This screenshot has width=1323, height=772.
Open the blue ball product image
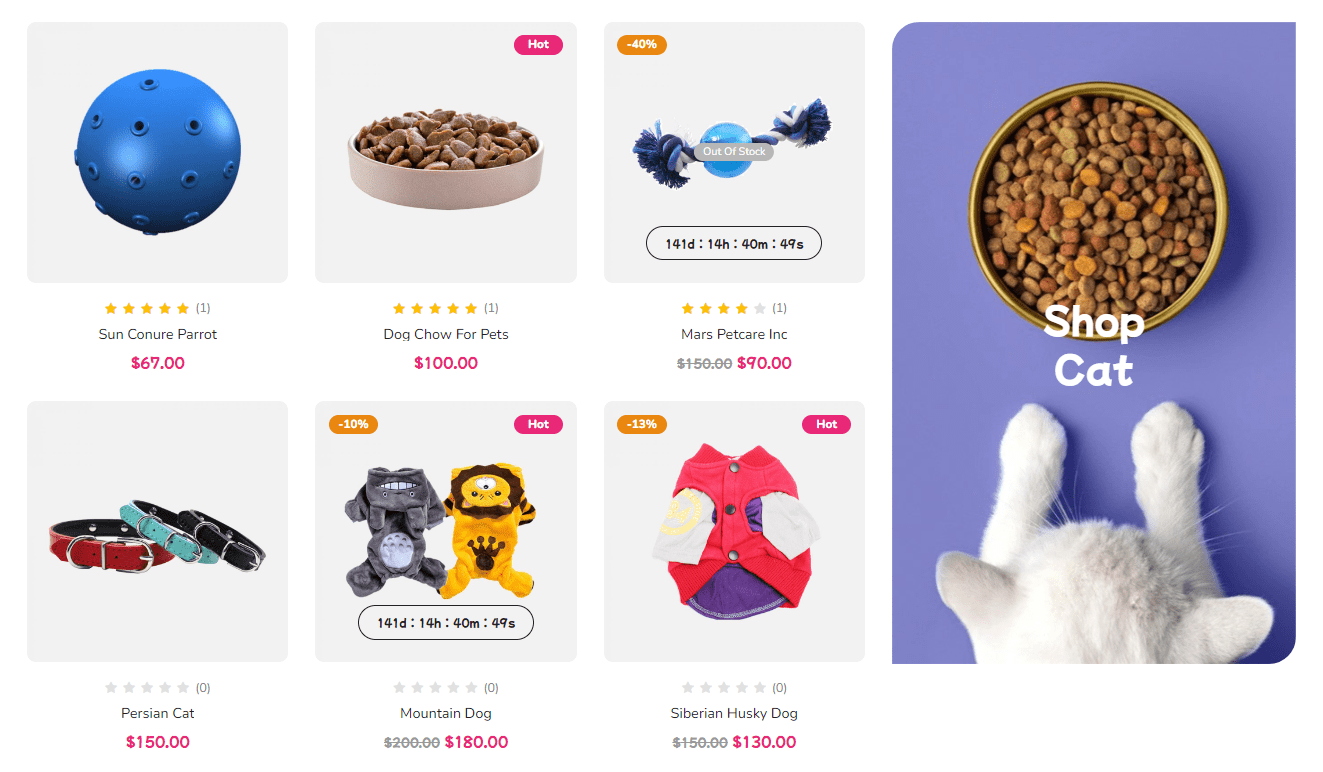[157, 152]
